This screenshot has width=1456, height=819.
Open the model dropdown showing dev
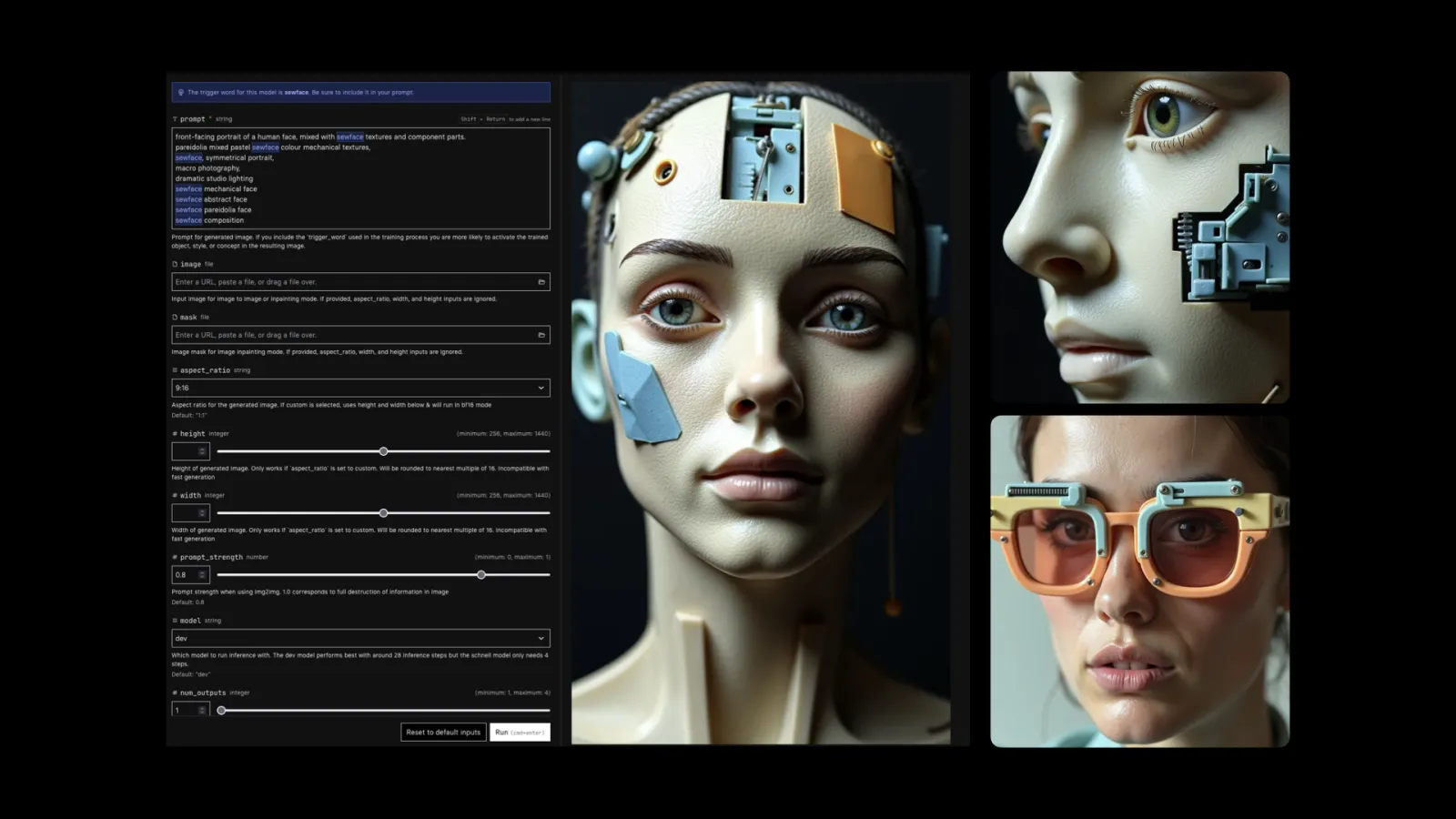point(360,638)
